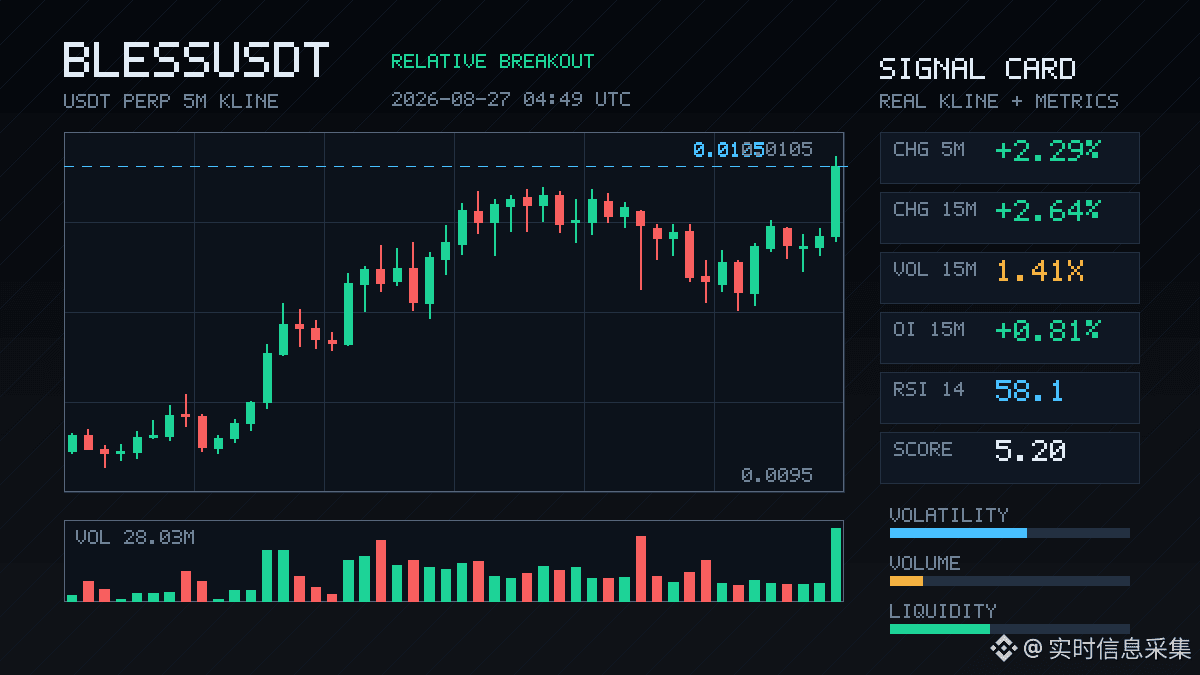Viewport: 1200px width, 675px height.
Task: Select the RSI 14 value 58.1
Action: point(1029,390)
